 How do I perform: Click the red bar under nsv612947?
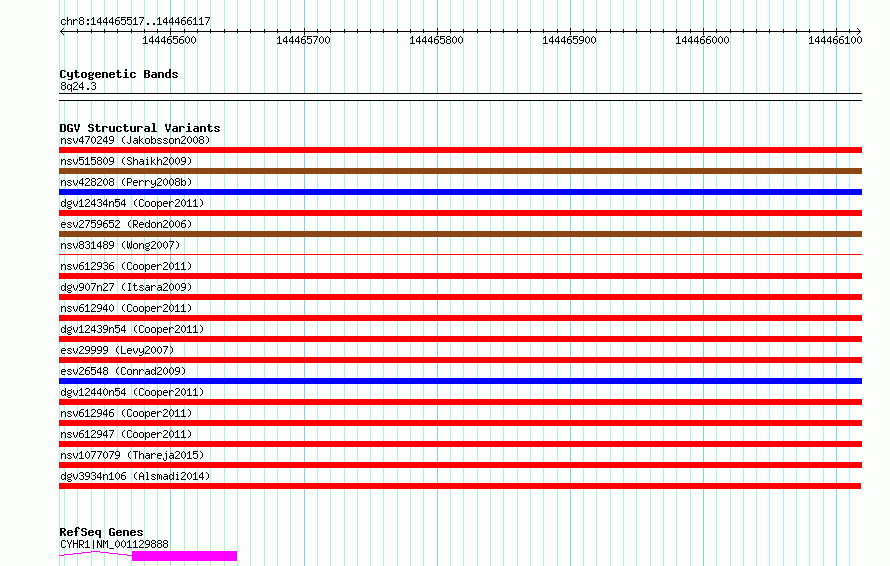[460, 444]
